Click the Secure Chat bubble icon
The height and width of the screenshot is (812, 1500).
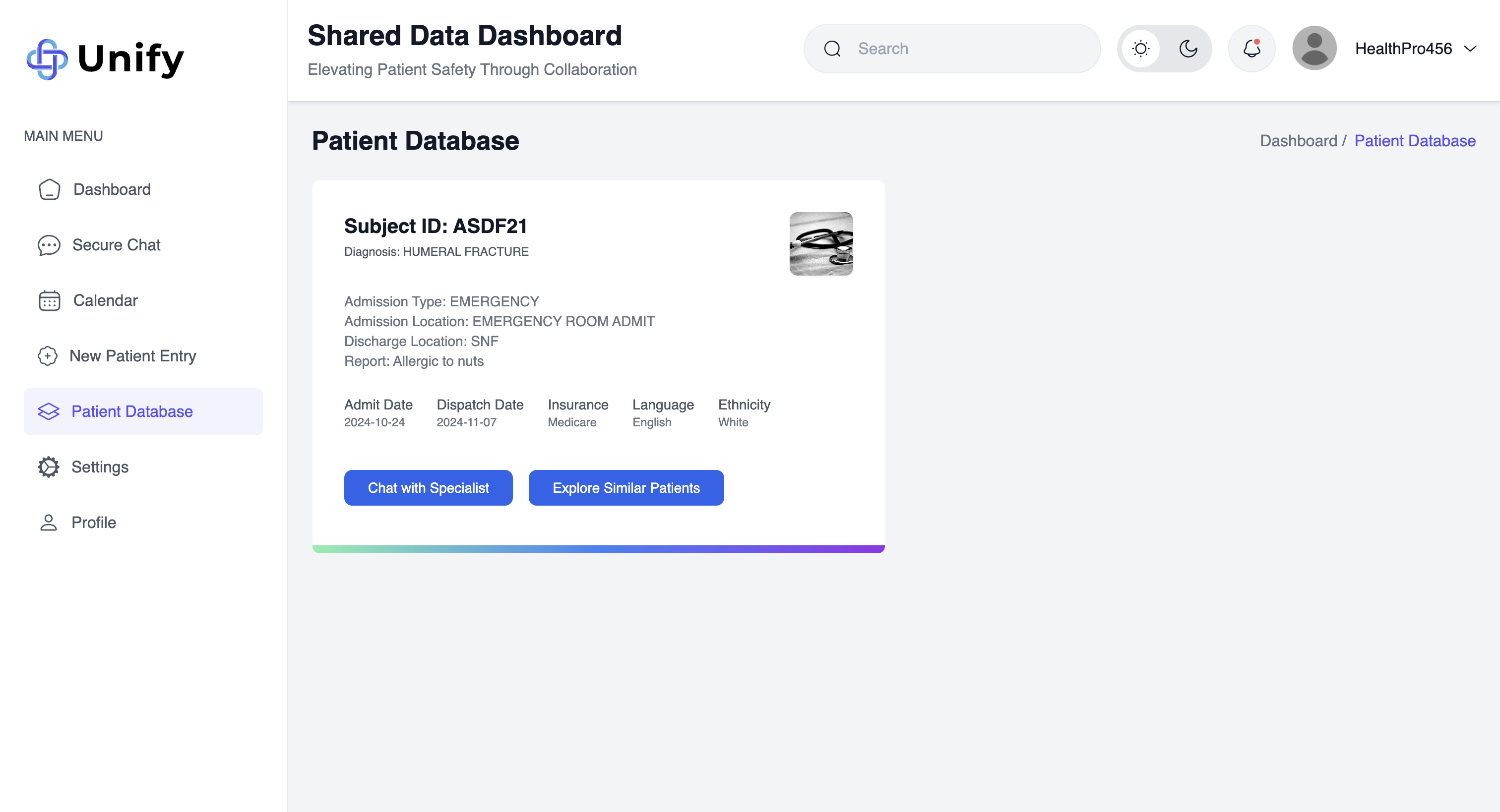(49, 245)
